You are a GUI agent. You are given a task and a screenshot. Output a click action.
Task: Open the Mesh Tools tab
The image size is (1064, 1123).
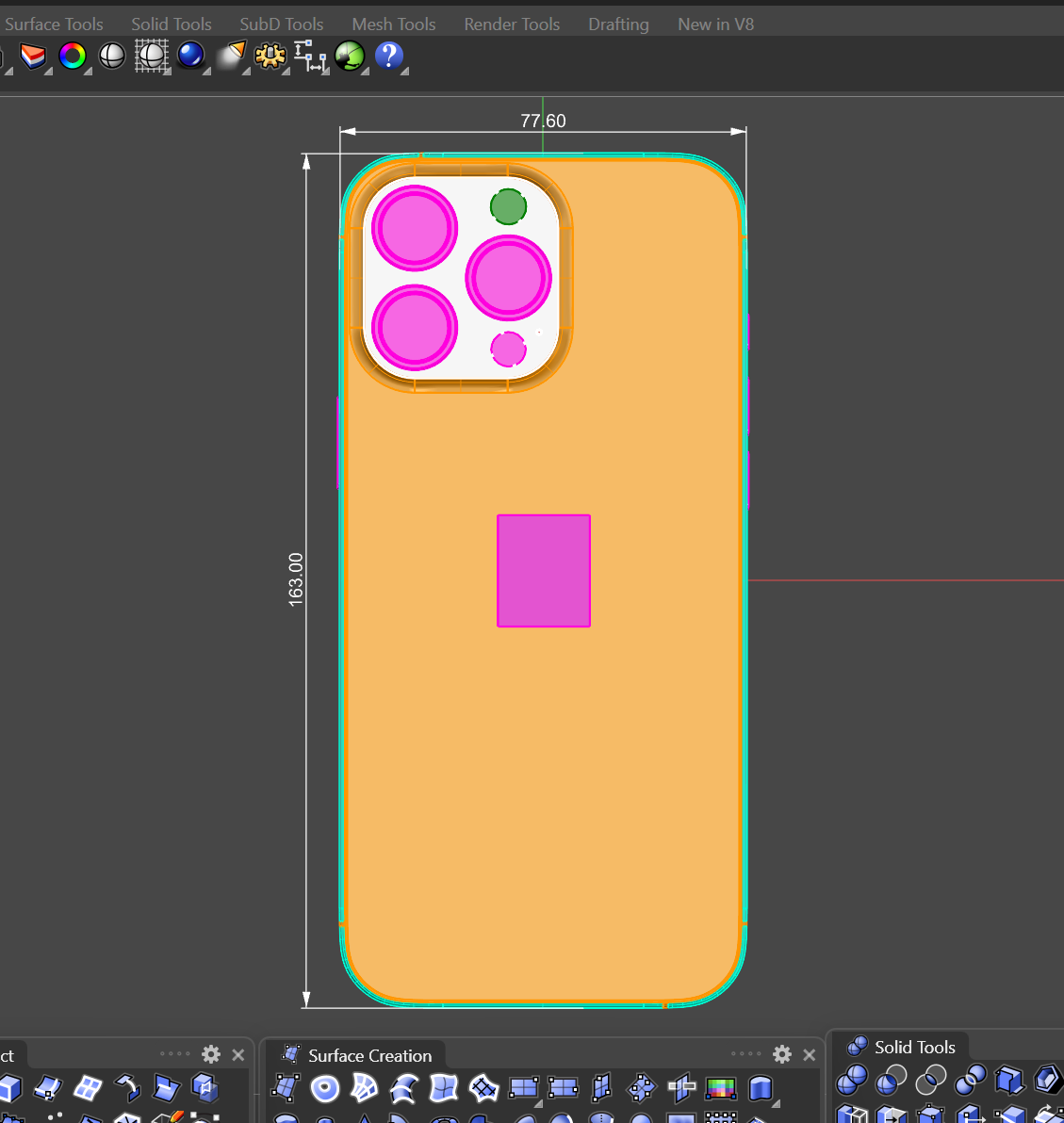[393, 24]
